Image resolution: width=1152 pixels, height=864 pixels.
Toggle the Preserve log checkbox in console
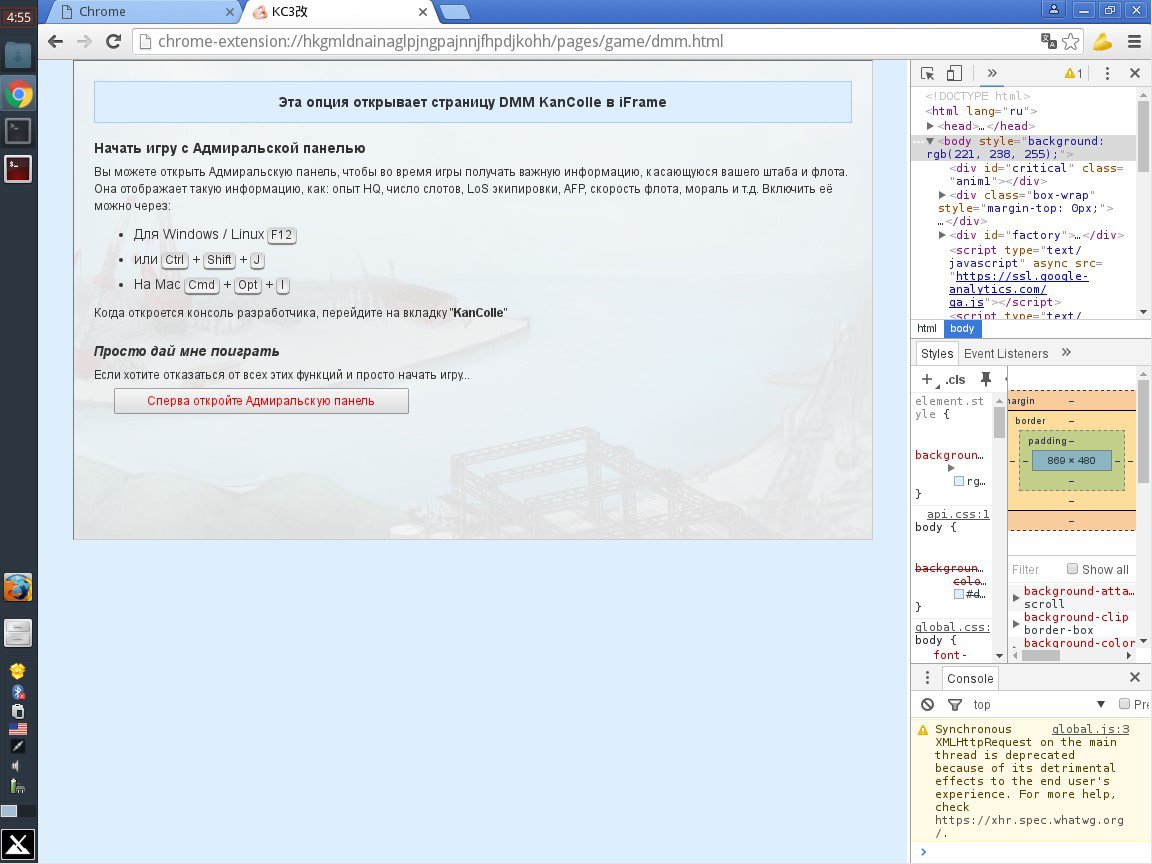(x=1124, y=704)
